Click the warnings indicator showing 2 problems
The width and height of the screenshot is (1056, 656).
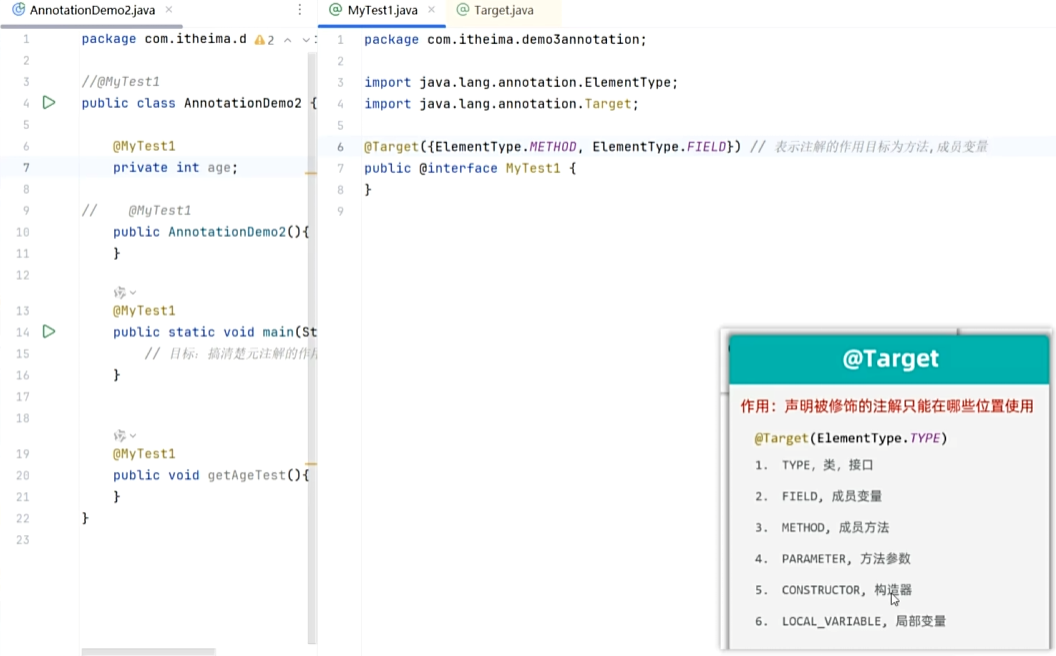click(264, 40)
